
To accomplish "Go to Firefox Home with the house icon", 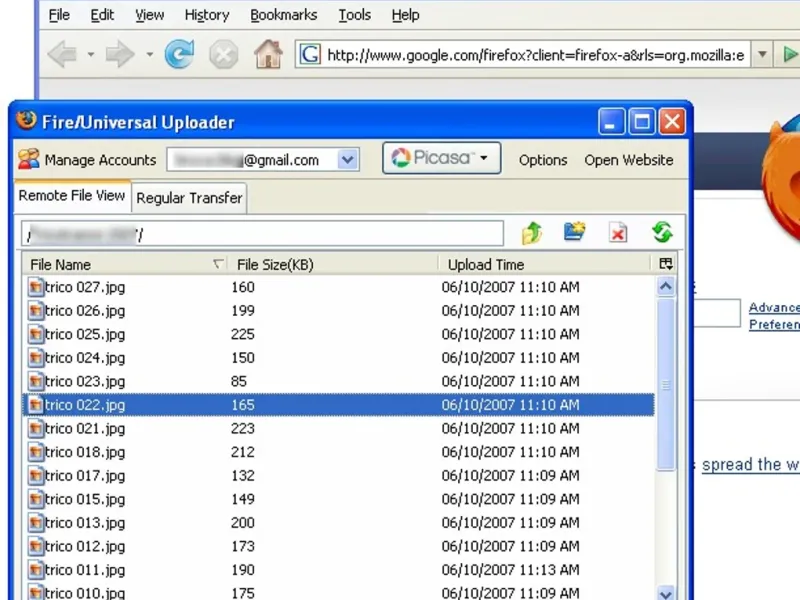I will click(x=268, y=54).
